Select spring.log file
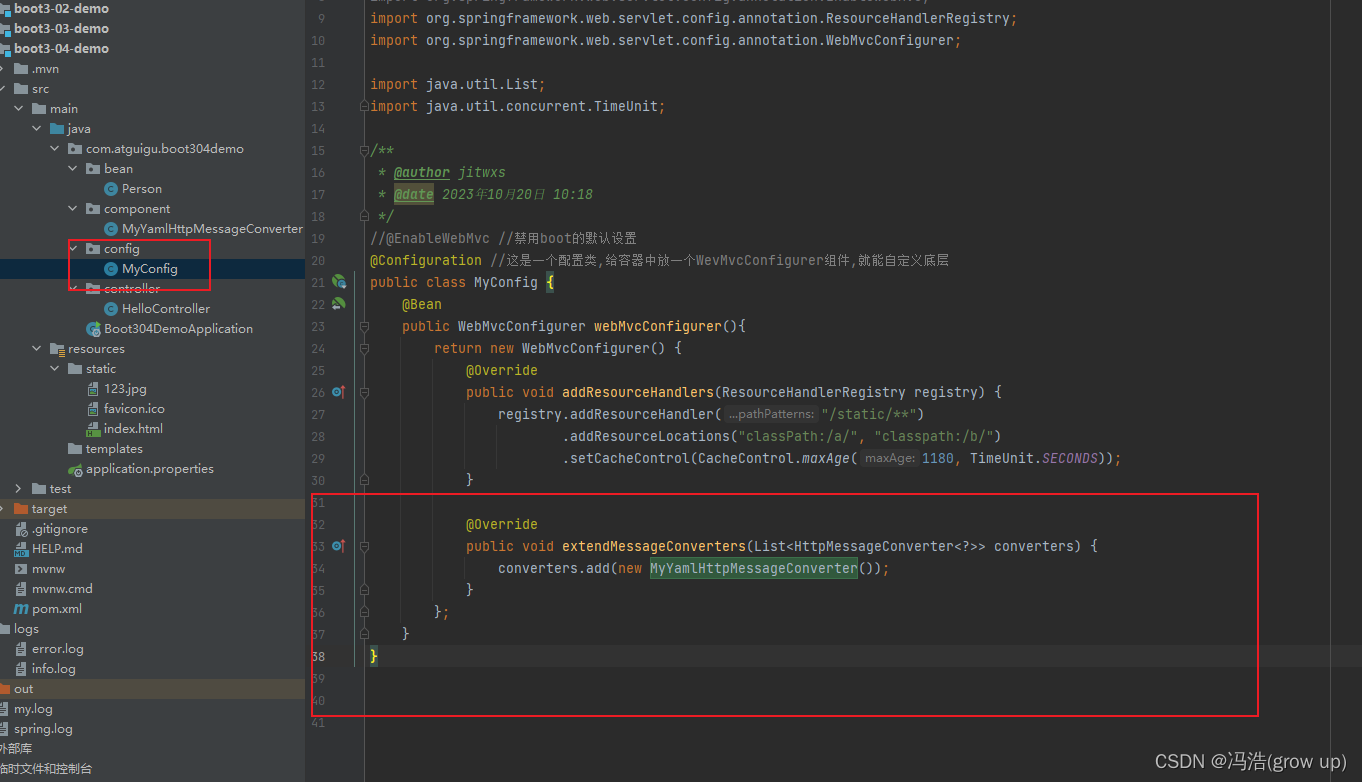 point(43,729)
